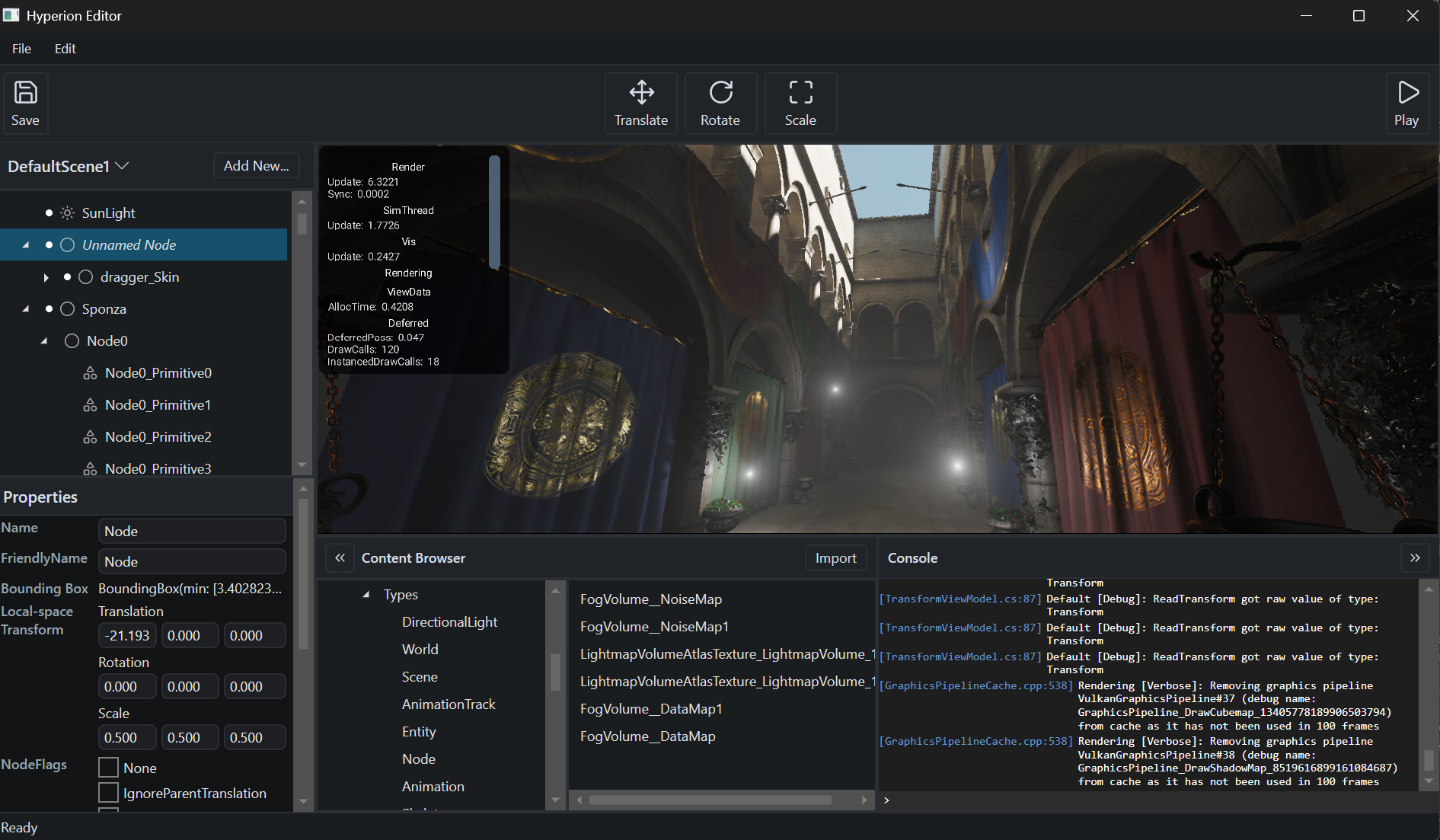Select Entity type in Content Browser
Screen dimensions: 1440x840
point(419,732)
